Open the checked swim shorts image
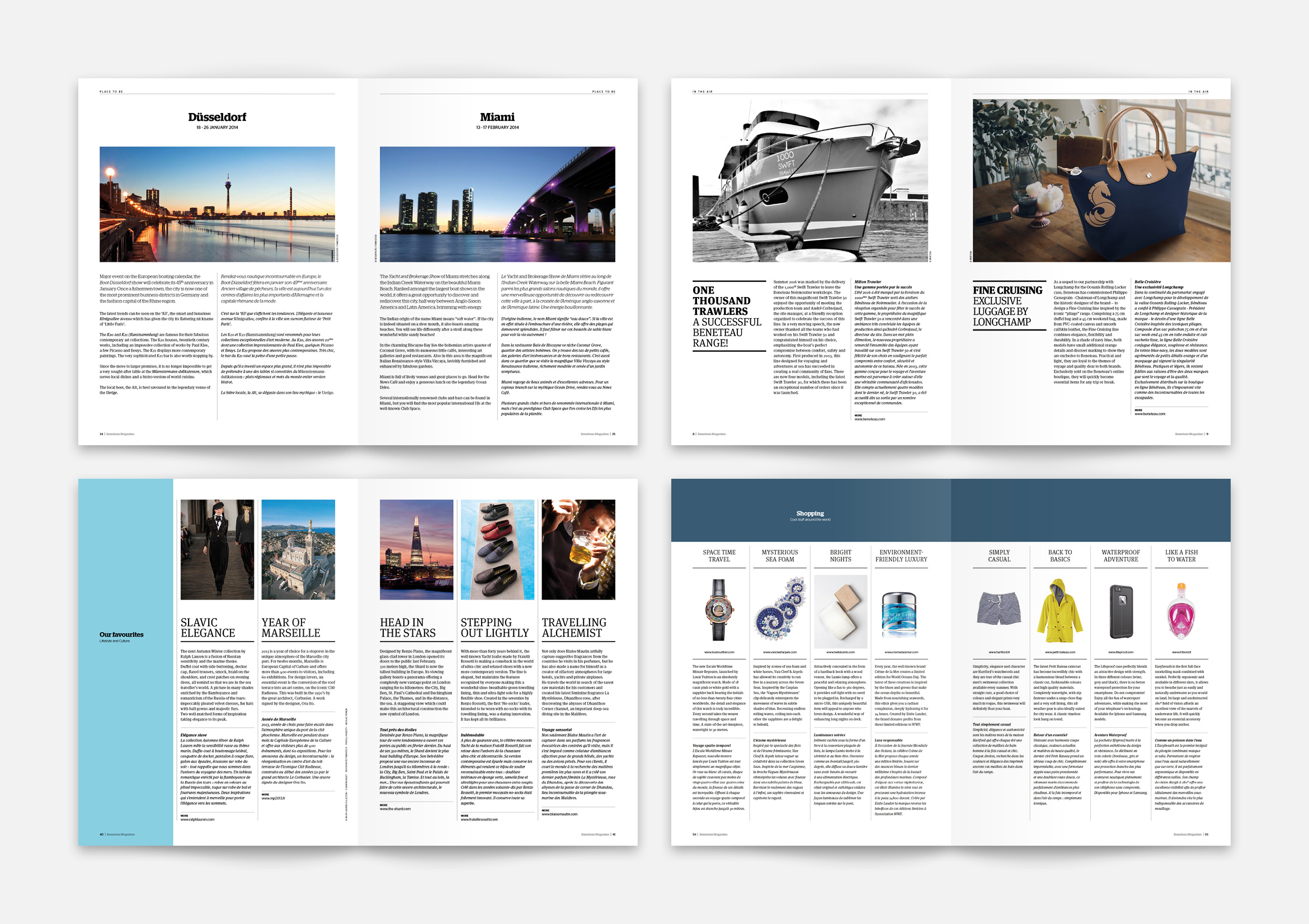Viewport: 1309px width, 924px height. 999,607
